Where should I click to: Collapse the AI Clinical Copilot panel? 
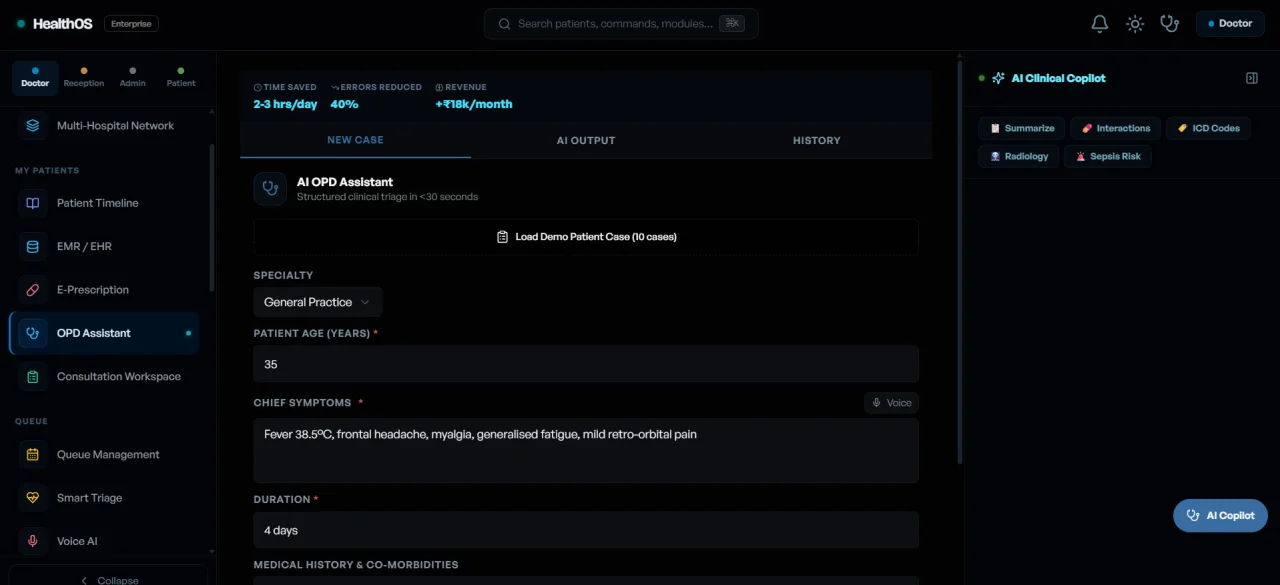pos(1252,78)
